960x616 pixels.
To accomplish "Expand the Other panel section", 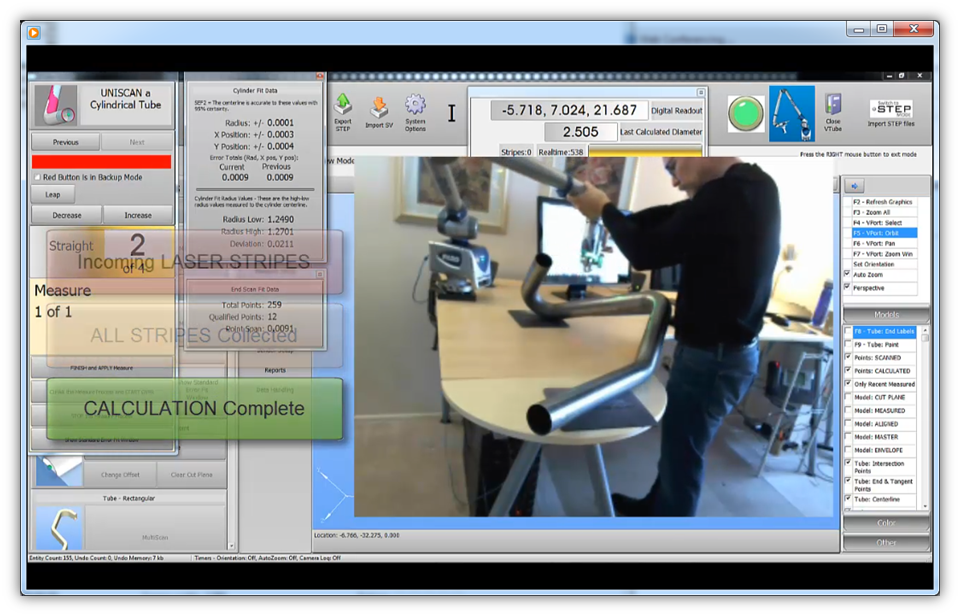I will (x=886, y=542).
